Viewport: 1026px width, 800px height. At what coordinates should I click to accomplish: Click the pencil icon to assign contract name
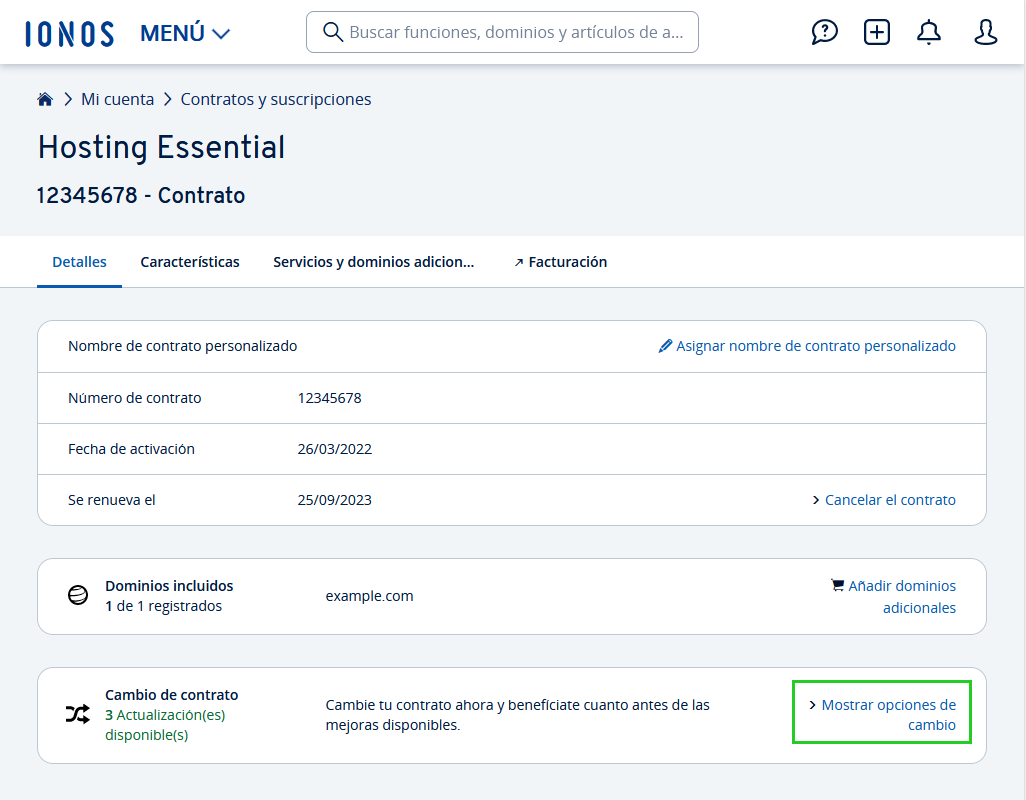point(665,346)
